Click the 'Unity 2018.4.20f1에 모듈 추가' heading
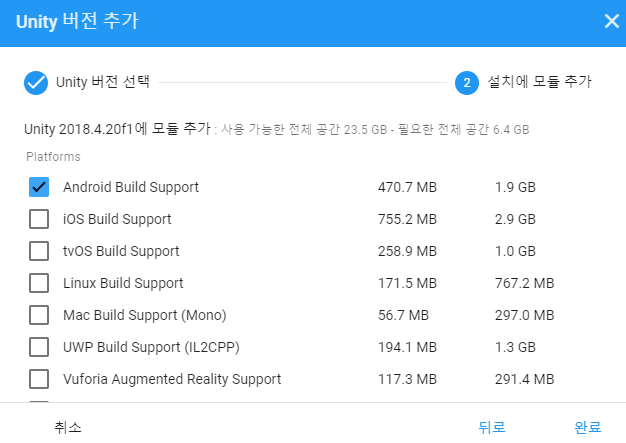 point(117,129)
